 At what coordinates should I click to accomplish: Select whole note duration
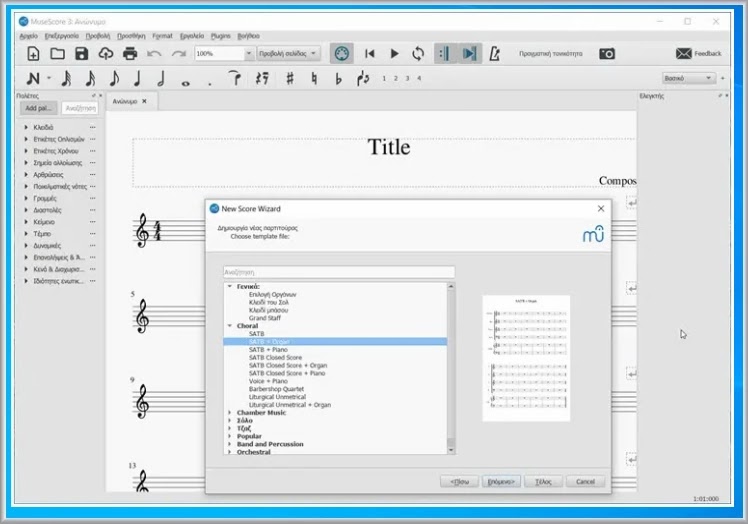pyautogui.click(x=186, y=83)
